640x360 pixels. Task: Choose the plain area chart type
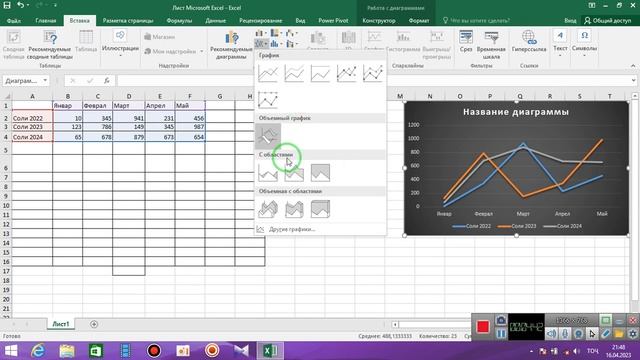268,173
